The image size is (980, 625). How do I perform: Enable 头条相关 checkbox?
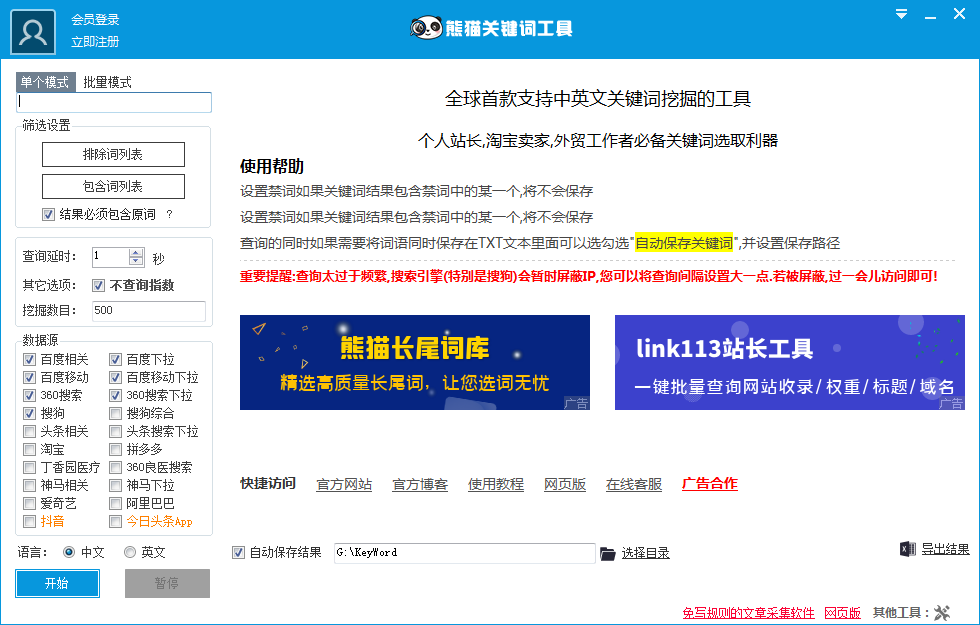[x=29, y=431]
